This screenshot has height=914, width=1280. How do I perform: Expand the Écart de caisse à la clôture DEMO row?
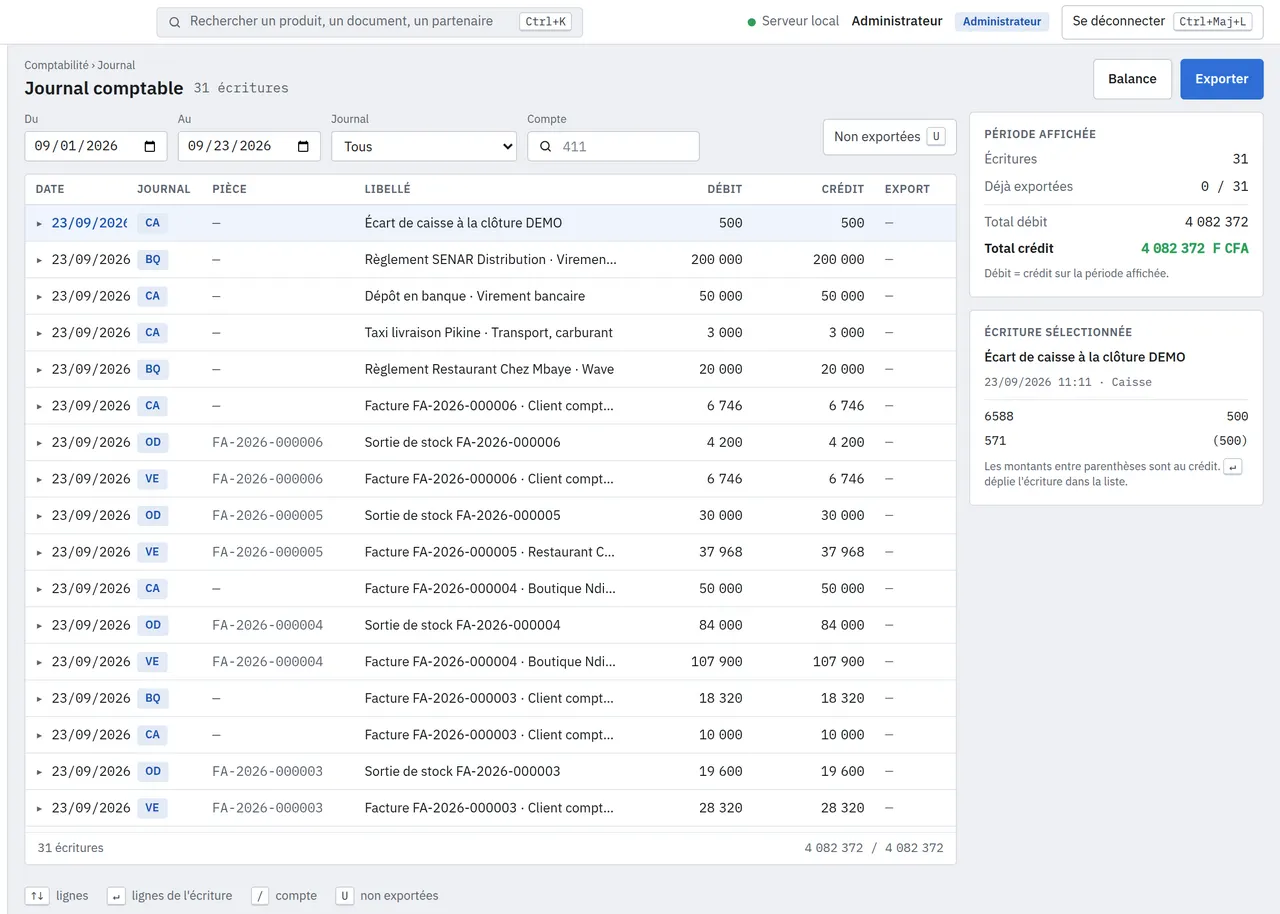point(40,224)
